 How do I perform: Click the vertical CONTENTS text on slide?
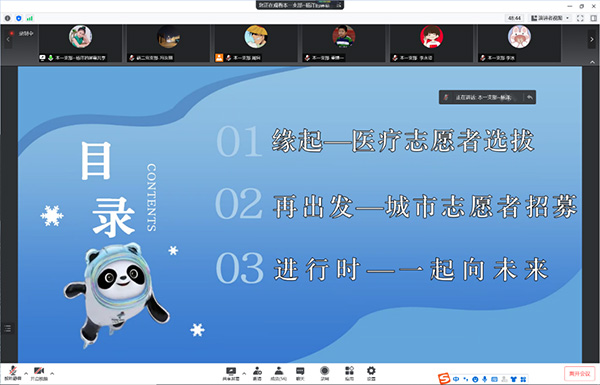(x=152, y=197)
